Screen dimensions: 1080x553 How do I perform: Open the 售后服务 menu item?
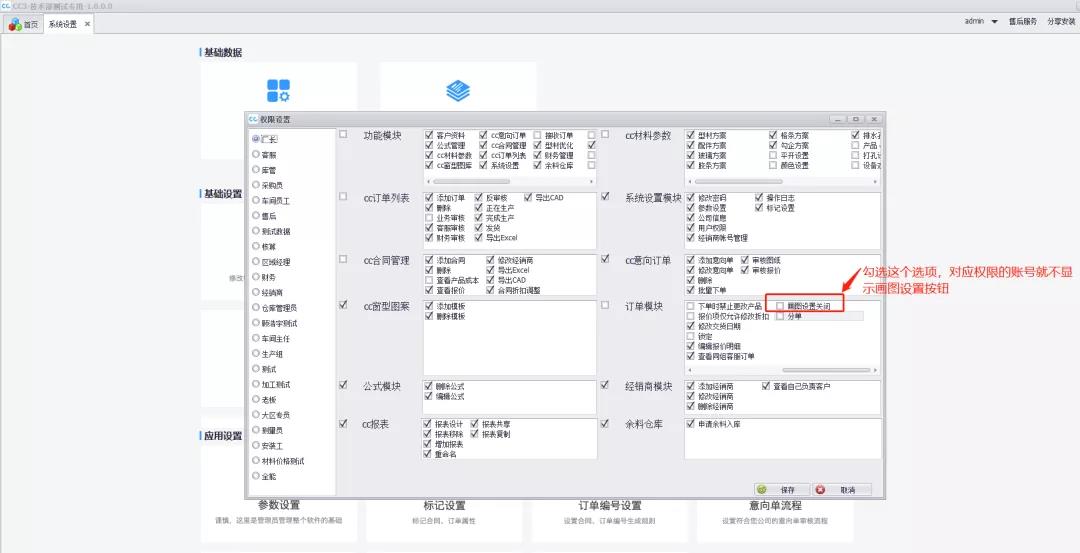point(1022,21)
